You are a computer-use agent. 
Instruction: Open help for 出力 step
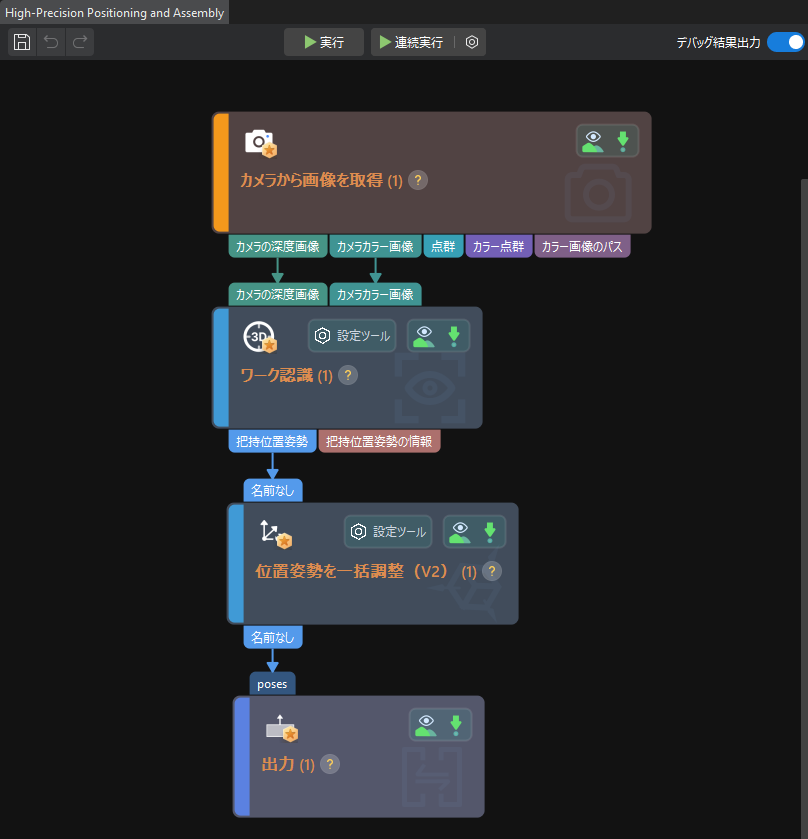point(330,764)
